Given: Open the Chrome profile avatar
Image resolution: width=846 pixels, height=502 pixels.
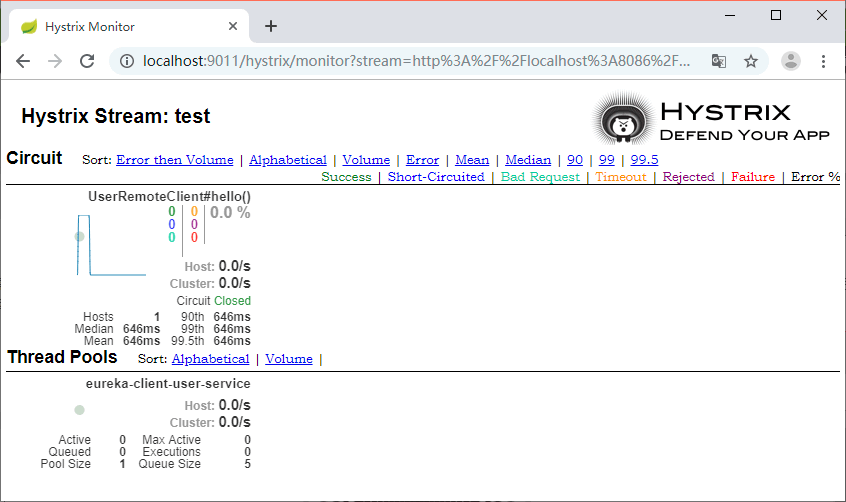Looking at the screenshot, I should [790, 61].
